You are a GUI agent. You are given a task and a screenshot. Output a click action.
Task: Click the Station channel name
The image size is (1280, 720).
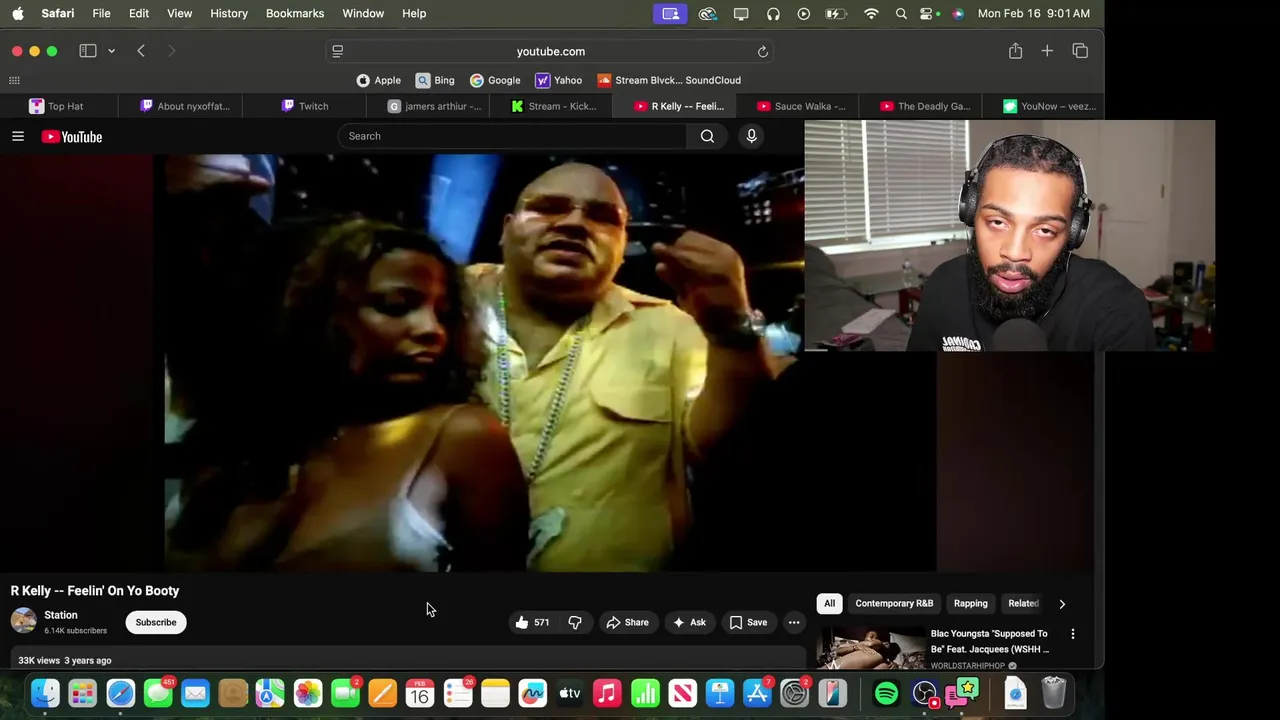click(x=60, y=615)
